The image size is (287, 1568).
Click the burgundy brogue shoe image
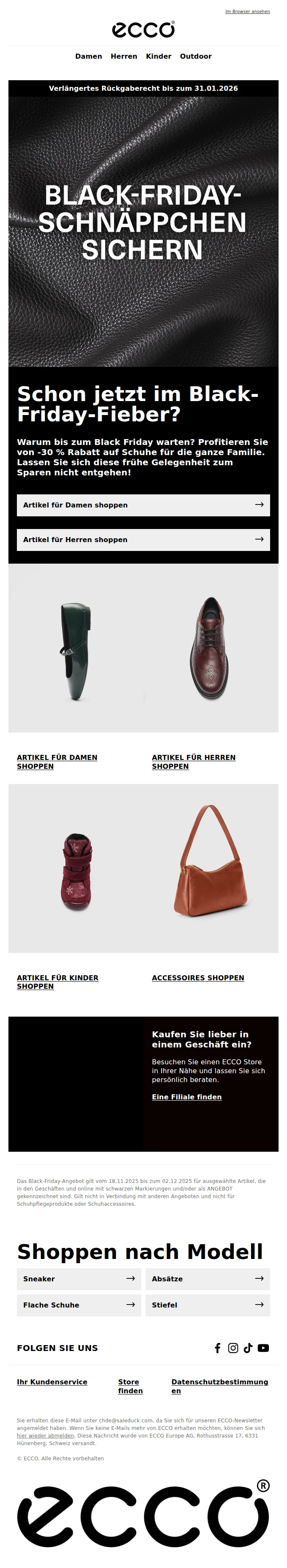click(x=210, y=648)
